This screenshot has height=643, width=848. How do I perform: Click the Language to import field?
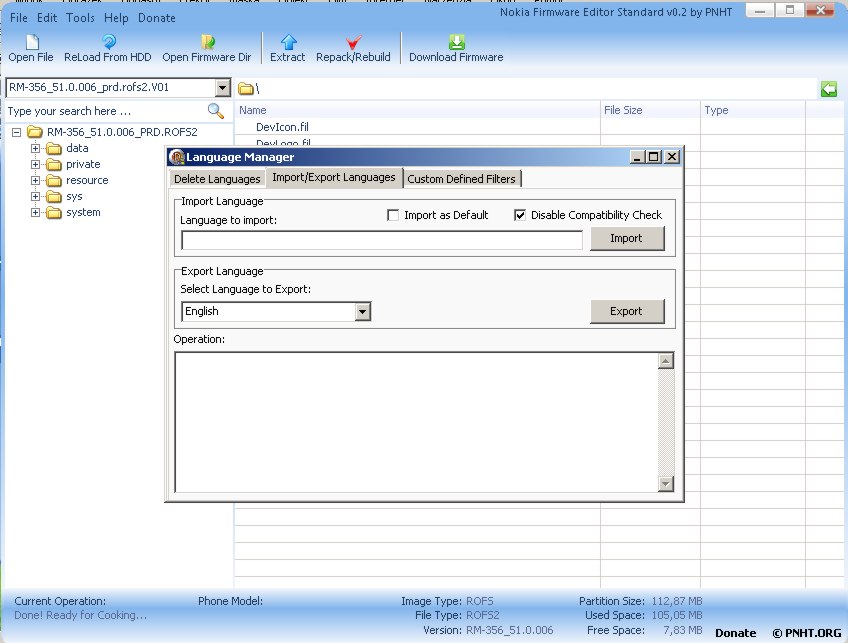pos(382,240)
